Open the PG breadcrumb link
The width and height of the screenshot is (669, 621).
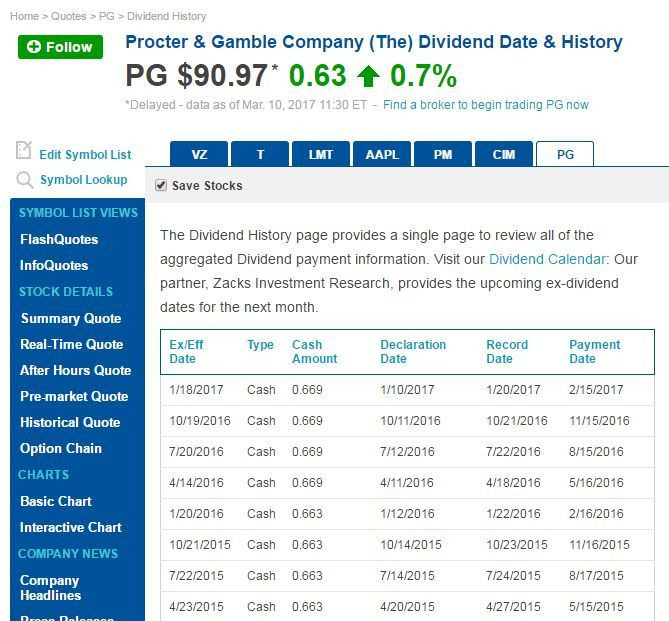click(x=107, y=16)
